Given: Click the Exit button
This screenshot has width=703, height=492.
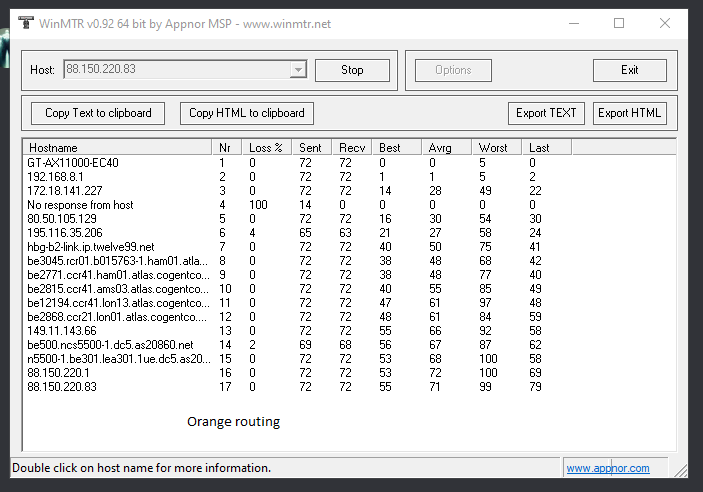Looking at the screenshot, I should pyautogui.click(x=629, y=70).
